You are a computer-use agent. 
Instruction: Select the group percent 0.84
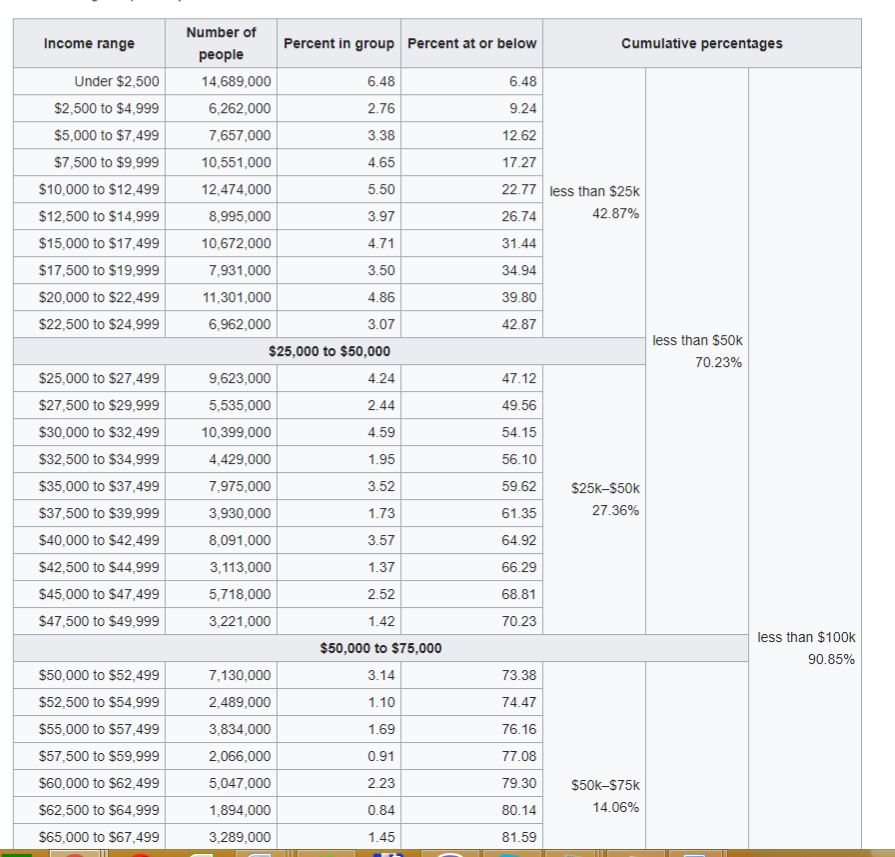point(381,810)
